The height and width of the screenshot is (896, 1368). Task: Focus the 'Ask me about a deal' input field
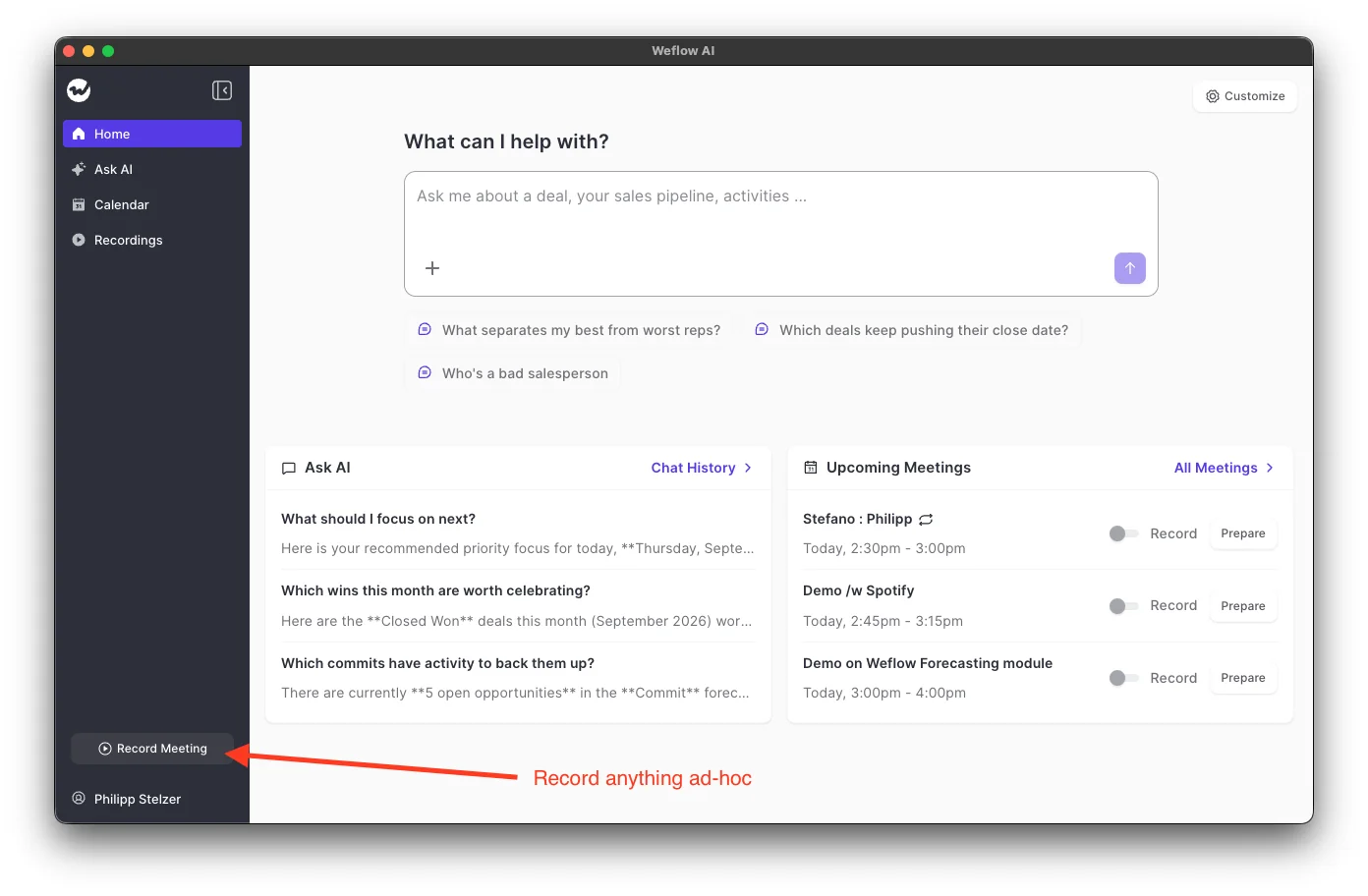(x=781, y=211)
